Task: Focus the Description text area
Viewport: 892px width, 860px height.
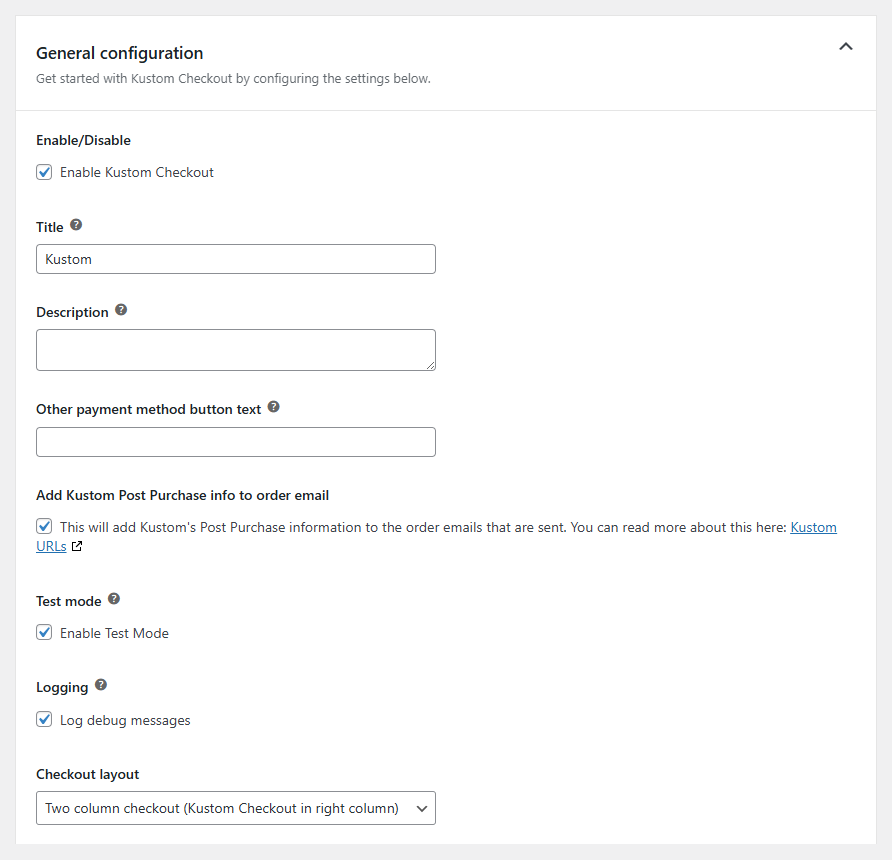Action: (235, 350)
